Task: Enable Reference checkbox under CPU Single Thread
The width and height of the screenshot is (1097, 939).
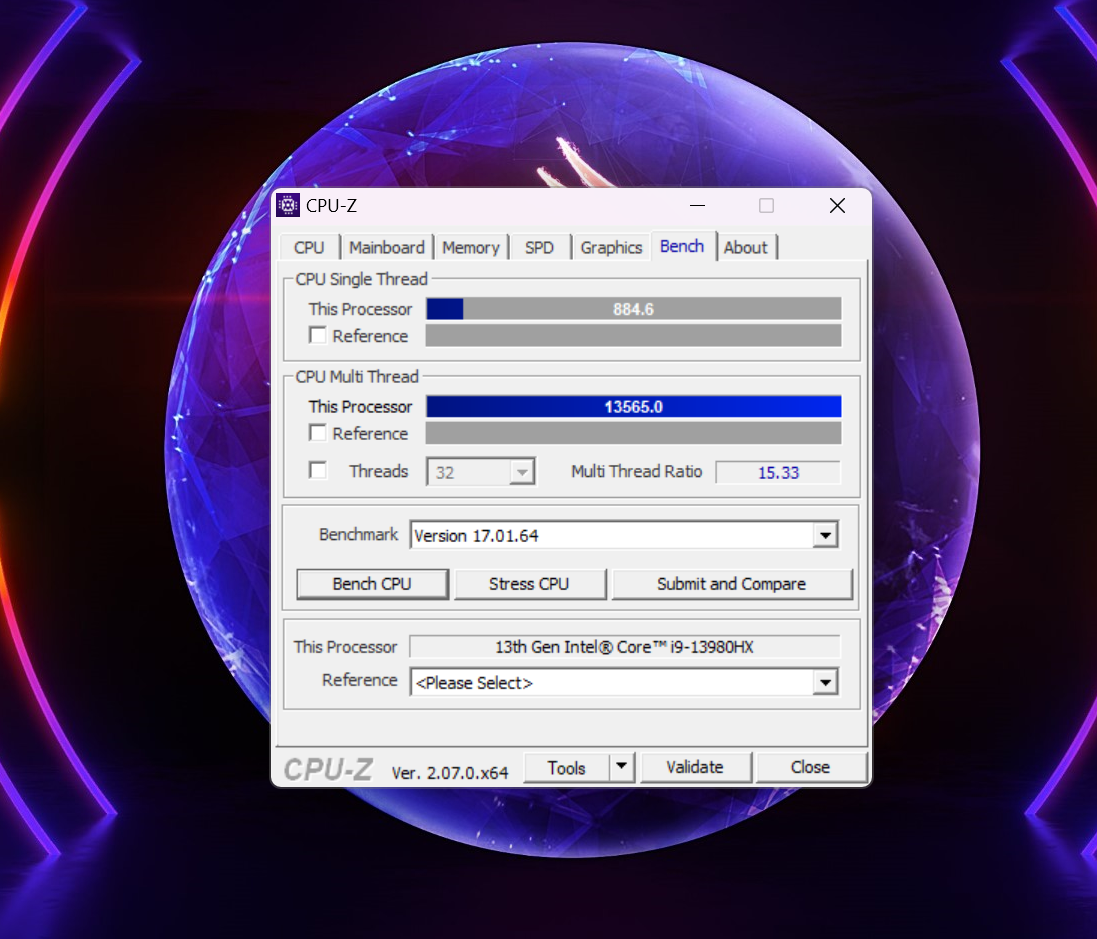Action: pyautogui.click(x=318, y=336)
